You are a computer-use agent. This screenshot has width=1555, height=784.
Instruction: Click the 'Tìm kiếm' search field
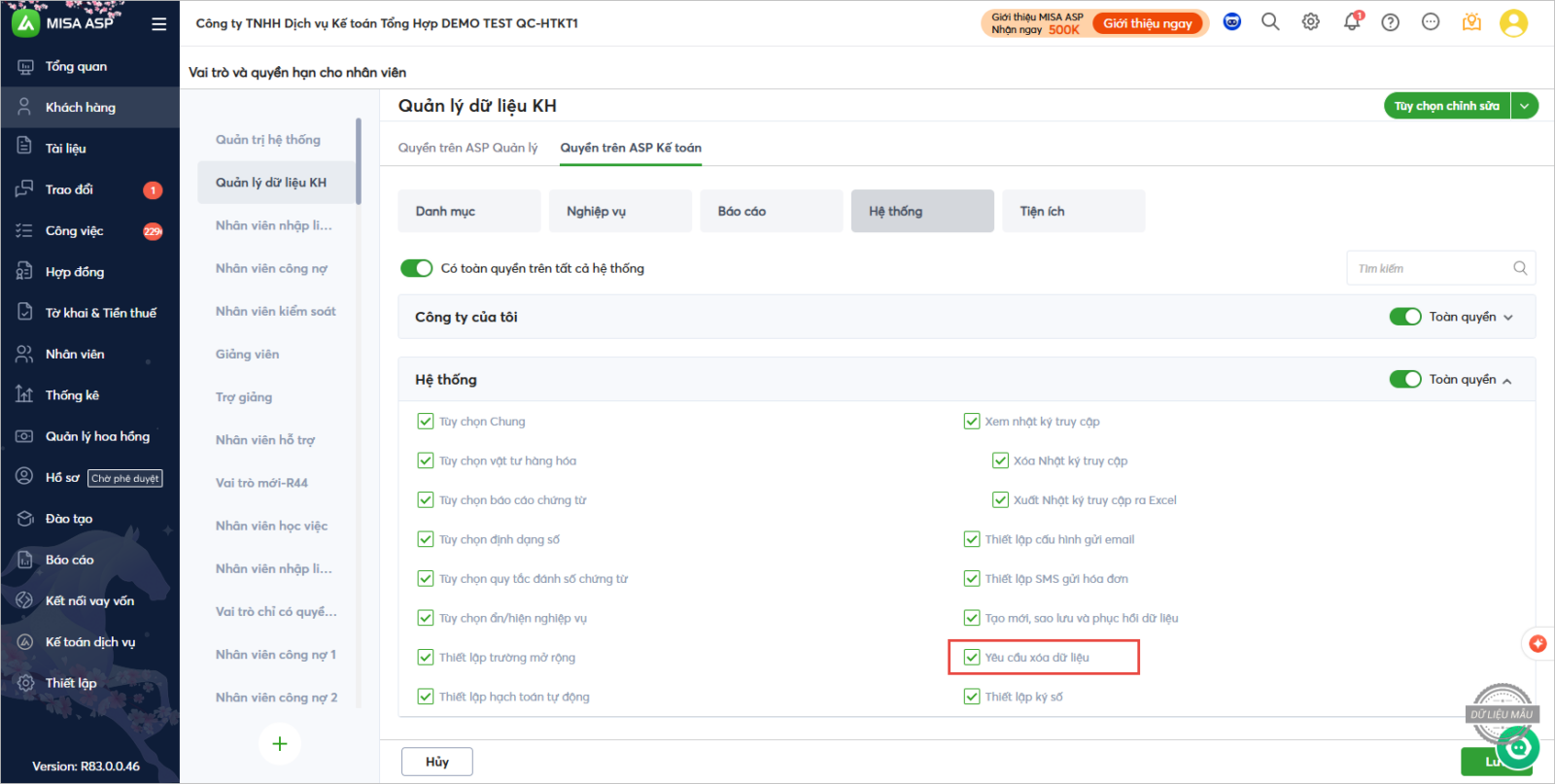pyautogui.click(x=1429, y=268)
